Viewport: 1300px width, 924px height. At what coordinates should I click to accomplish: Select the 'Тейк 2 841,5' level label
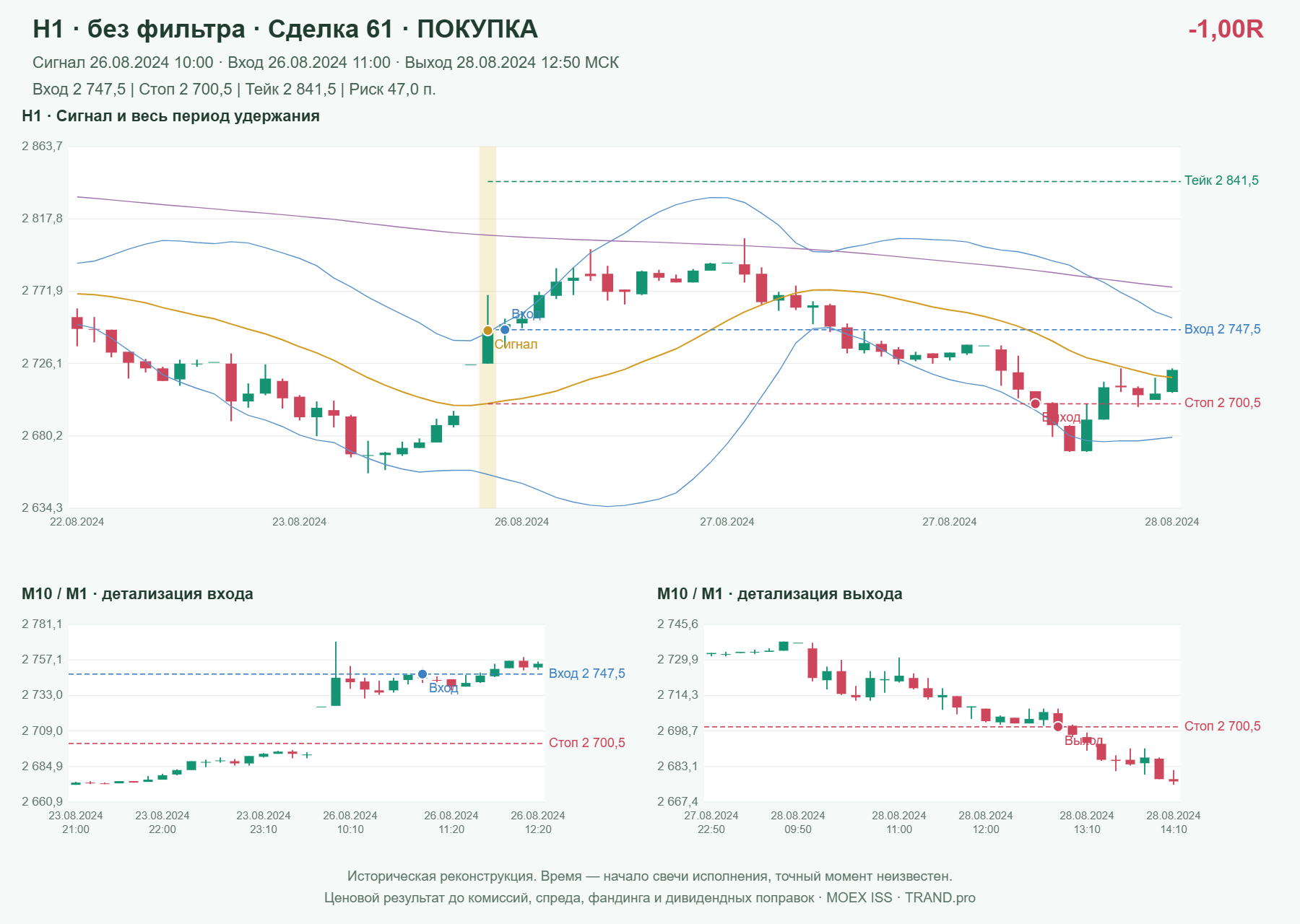tap(1221, 180)
